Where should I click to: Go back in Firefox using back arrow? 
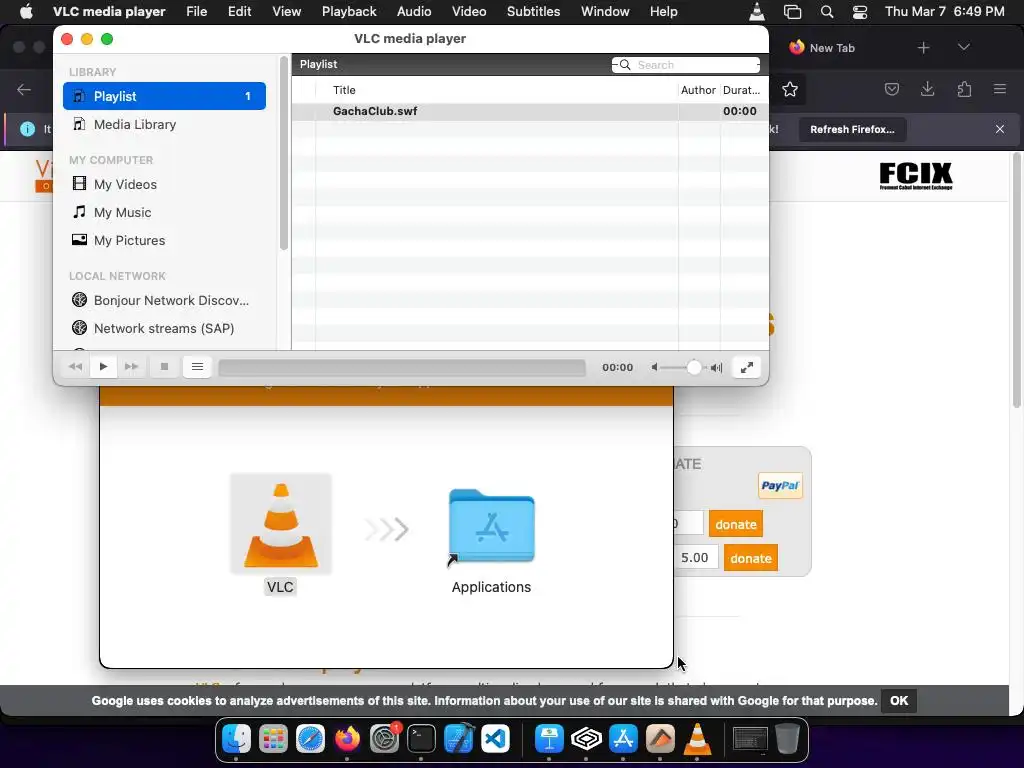pos(24,89)
